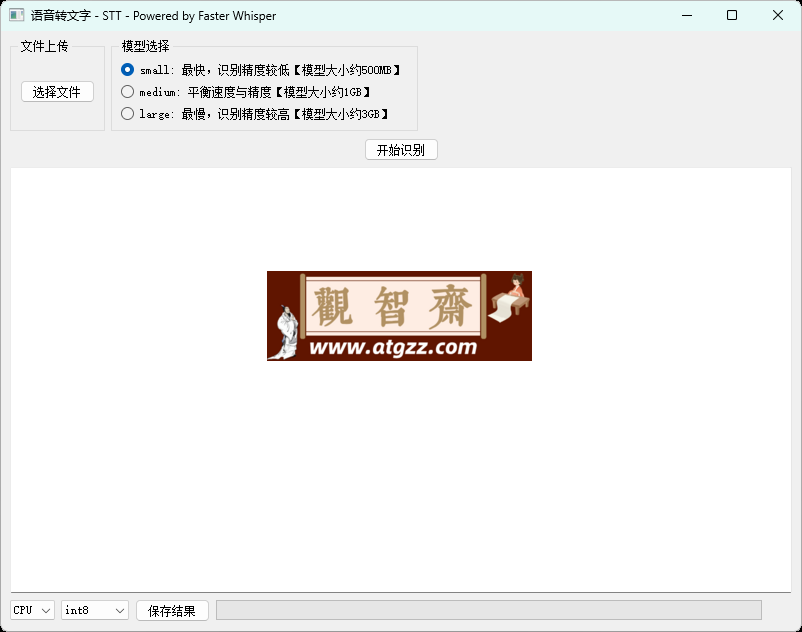The height and width of the screenshot is (632, 802).
Task: Click the 文件上传 group label
Action: coord(44,46)
